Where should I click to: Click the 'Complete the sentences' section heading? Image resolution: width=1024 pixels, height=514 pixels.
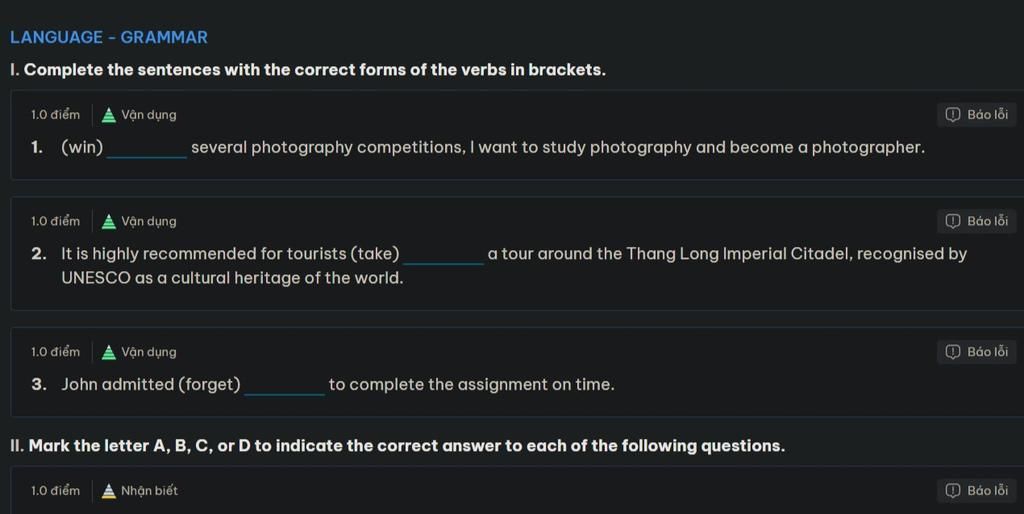click(308, 70)
